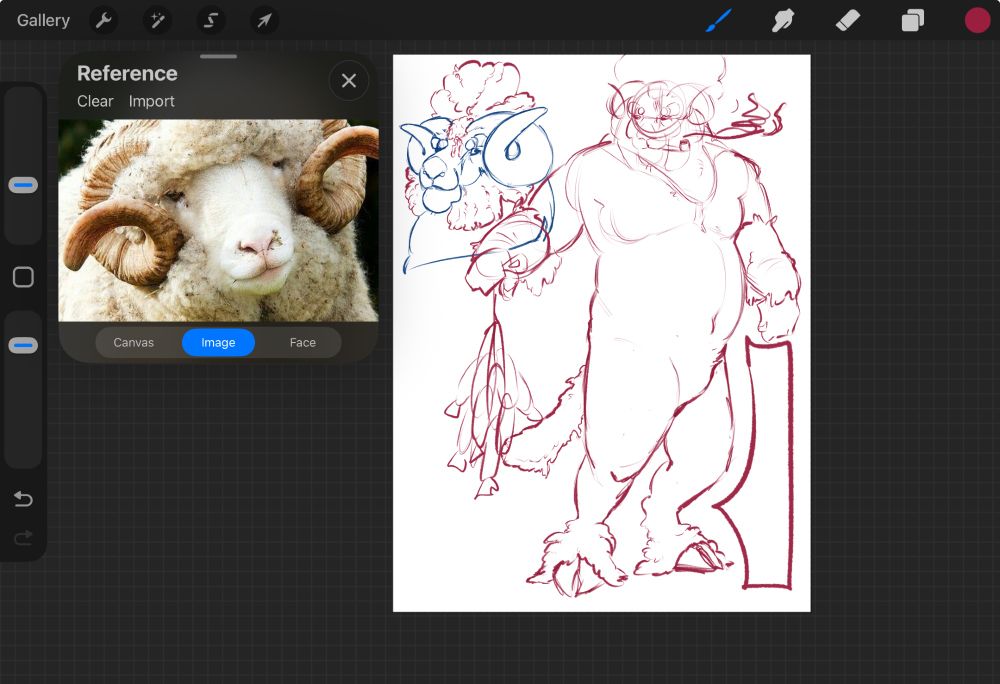Open the Adjustments magic wand menu
The width and height of the screenshot is (1000, 684).
pos(157,20)
